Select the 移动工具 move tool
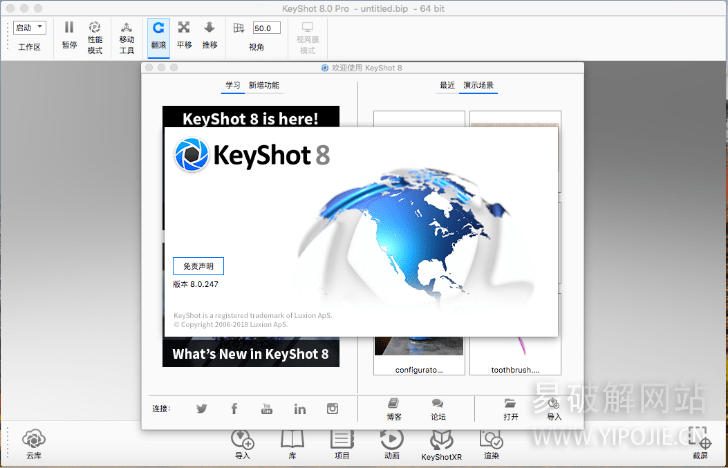This screenshot has height=468, width=728. [x=127, y=38]
